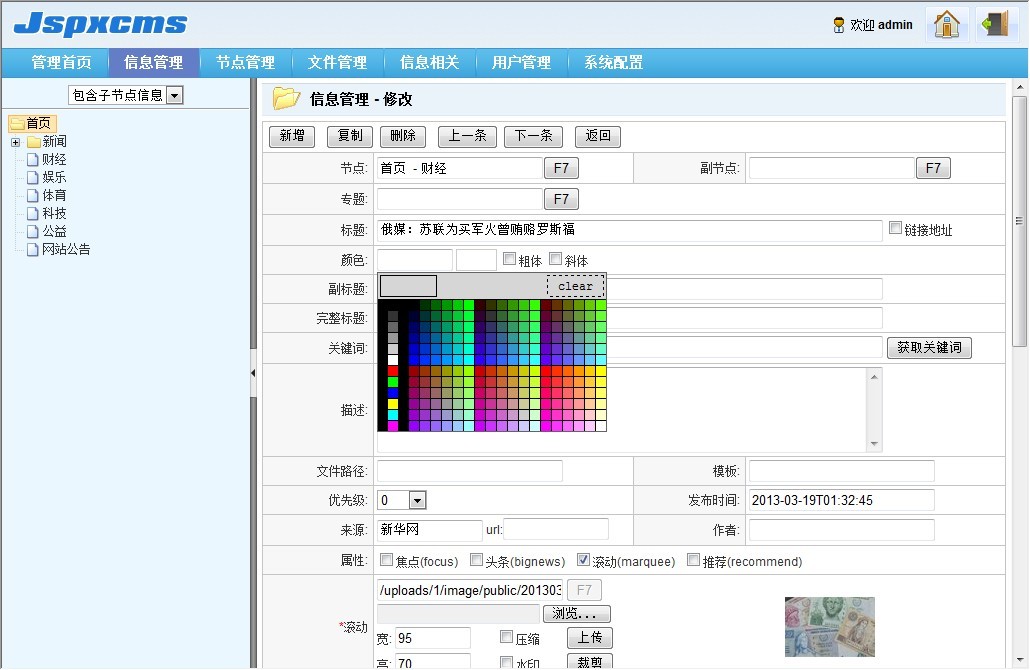Click the home icon near admin greeting

point(946,23)
